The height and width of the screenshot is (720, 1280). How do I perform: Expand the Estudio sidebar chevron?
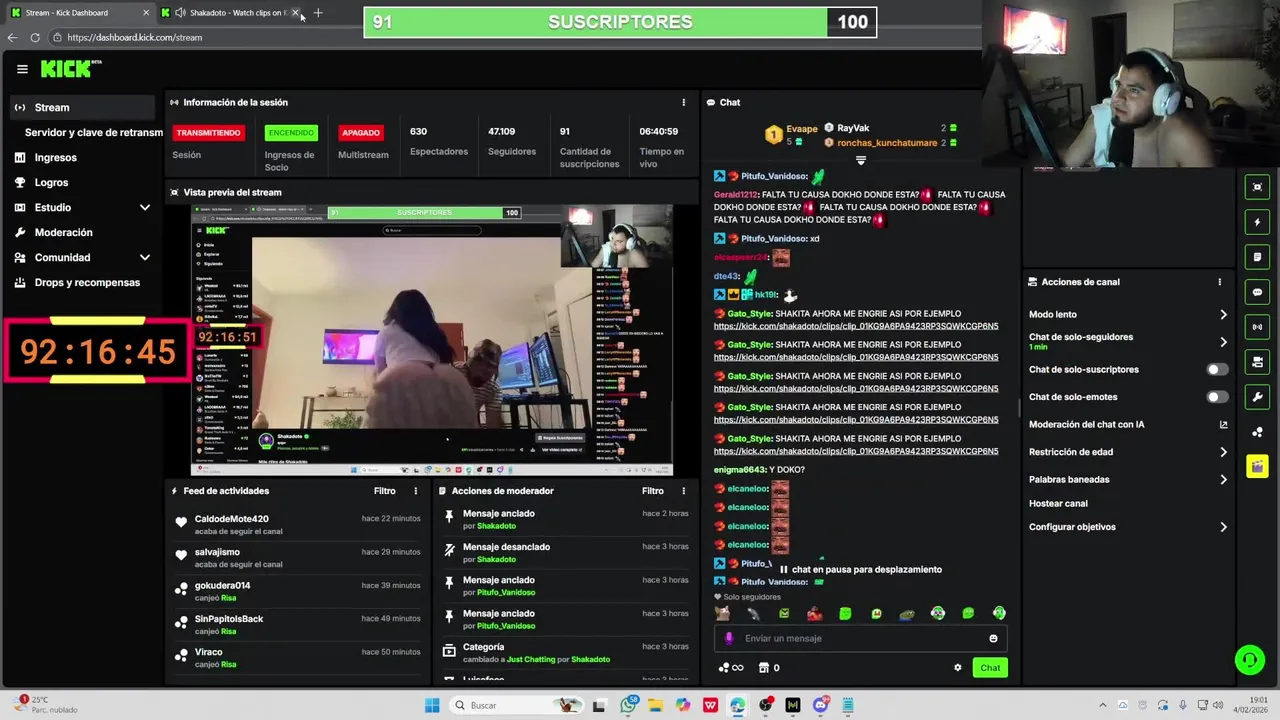coord(145,207)
